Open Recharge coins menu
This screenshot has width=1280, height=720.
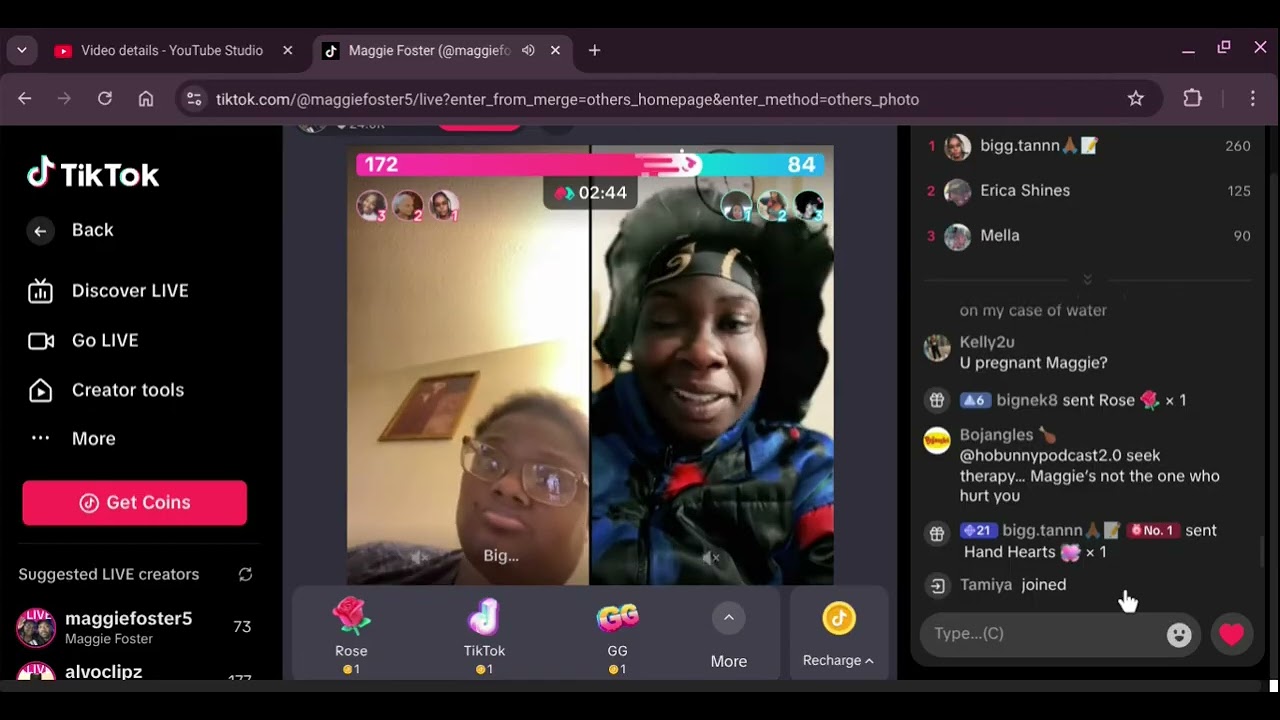tap(838, 634)
